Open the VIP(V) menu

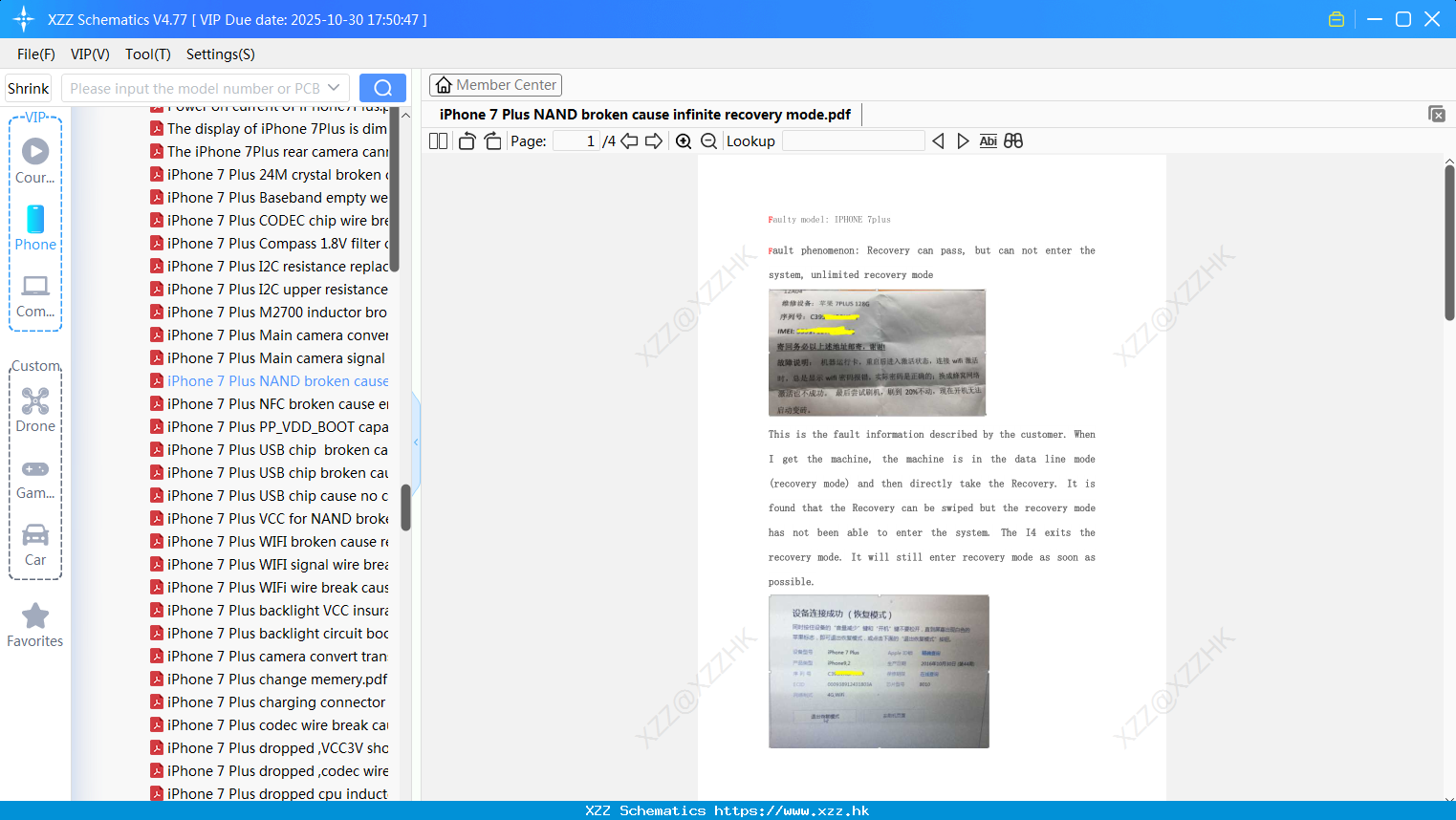(90, 54)
